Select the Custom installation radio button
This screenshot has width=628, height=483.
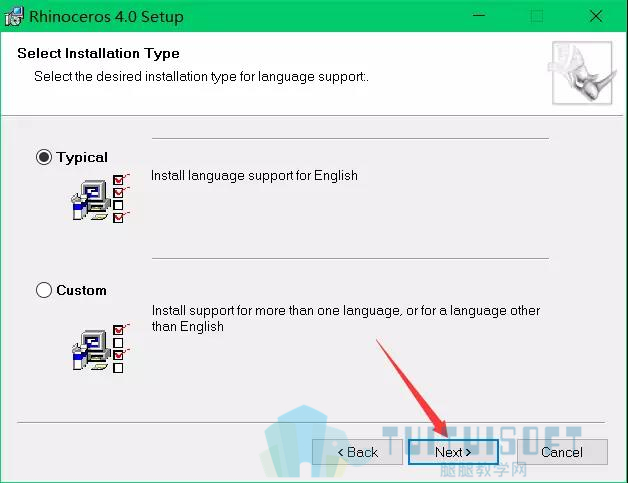pyautogui.click(x=44, y=290)
